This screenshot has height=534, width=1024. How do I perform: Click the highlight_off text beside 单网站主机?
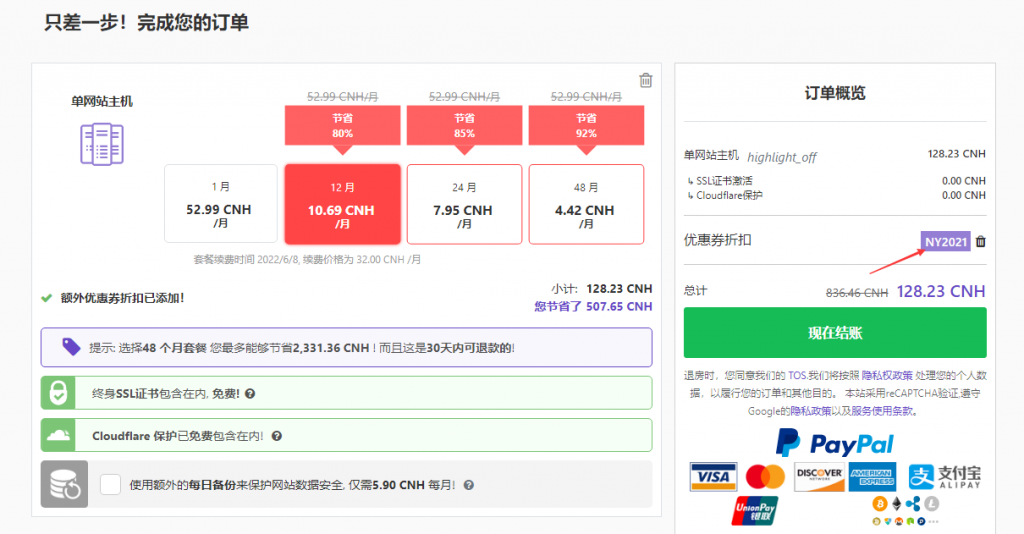pyautogui.click(x=782, y=157)
